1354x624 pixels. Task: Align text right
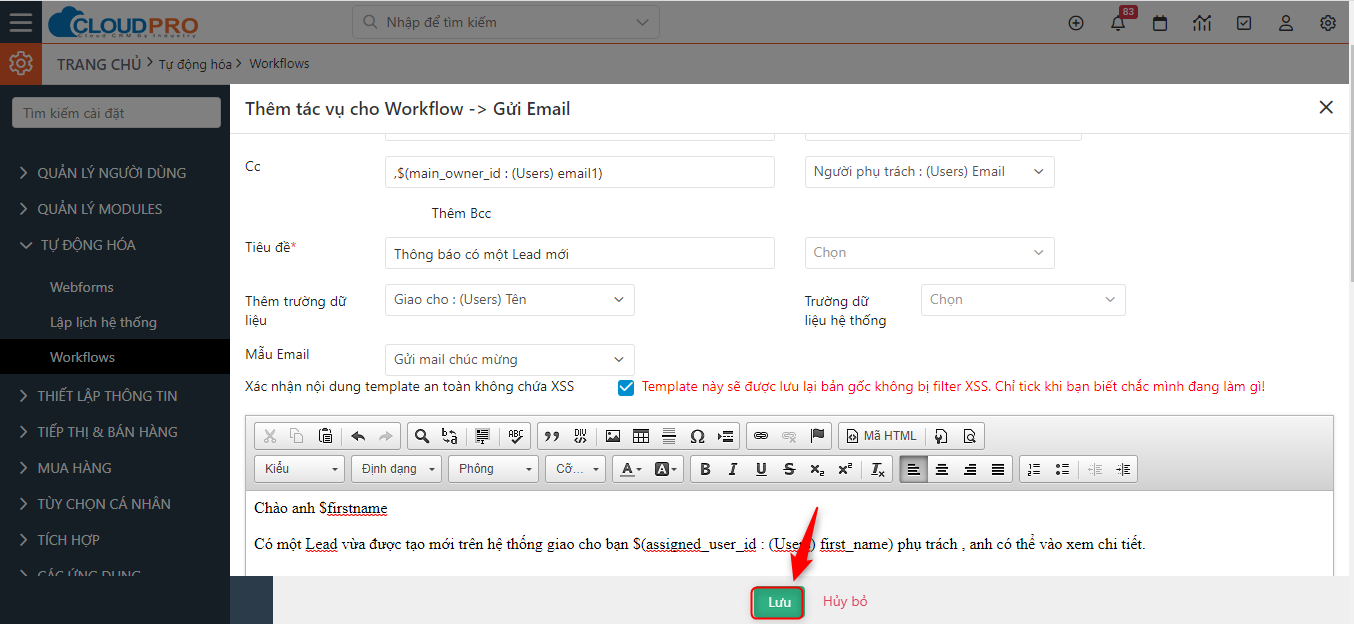(969, 469)
